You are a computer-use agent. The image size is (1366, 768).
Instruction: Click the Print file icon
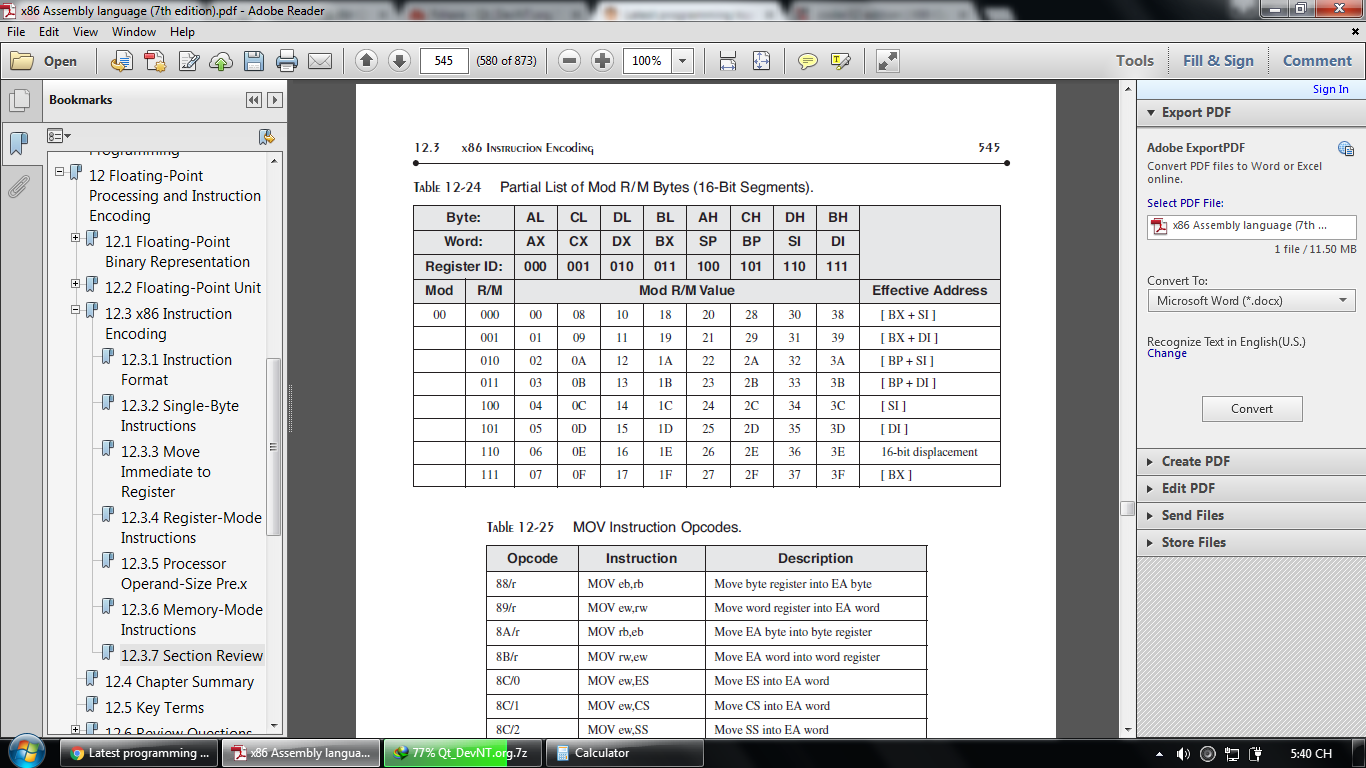287,61
